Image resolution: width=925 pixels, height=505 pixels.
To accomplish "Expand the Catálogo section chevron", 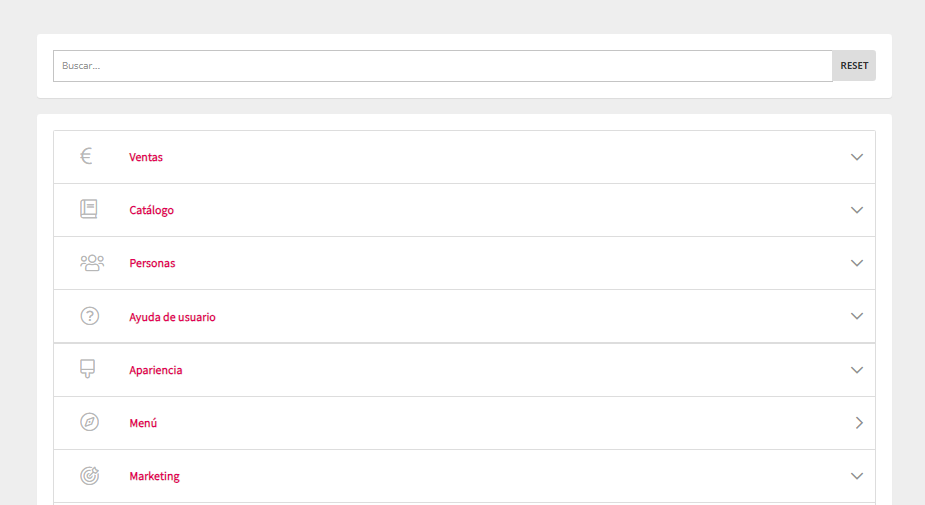I will pos(857,210).
